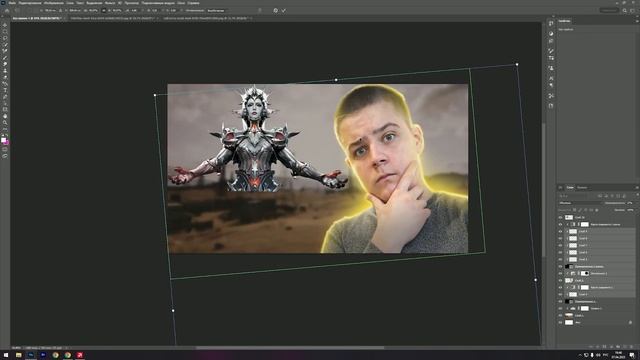Select the Hand tool

pyautogui.click(x=5, y=116)
